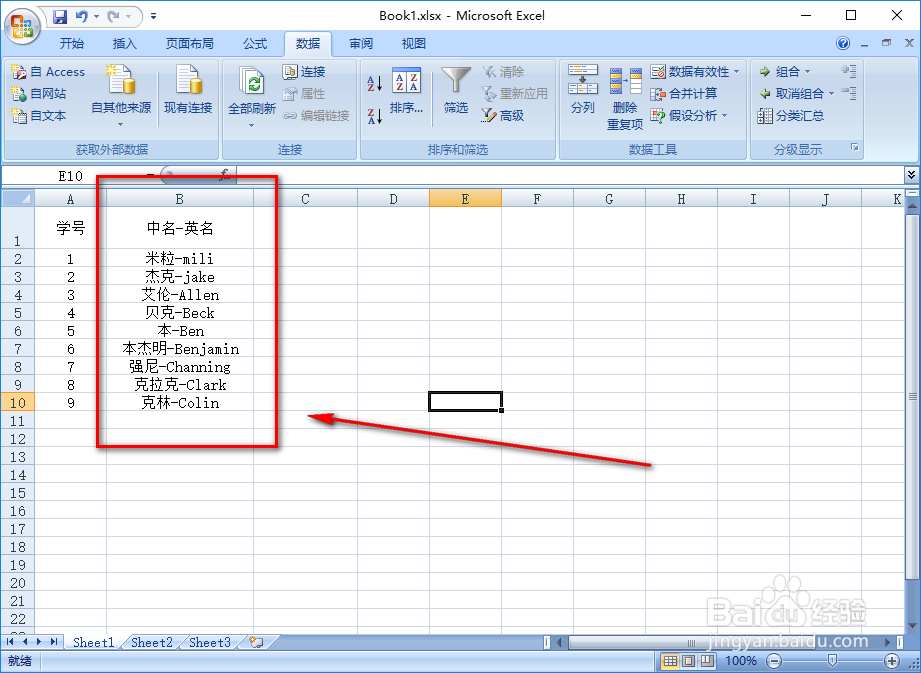Sort descending Z to A
Viewport: 921px width, 673px height.
(374, 116)
